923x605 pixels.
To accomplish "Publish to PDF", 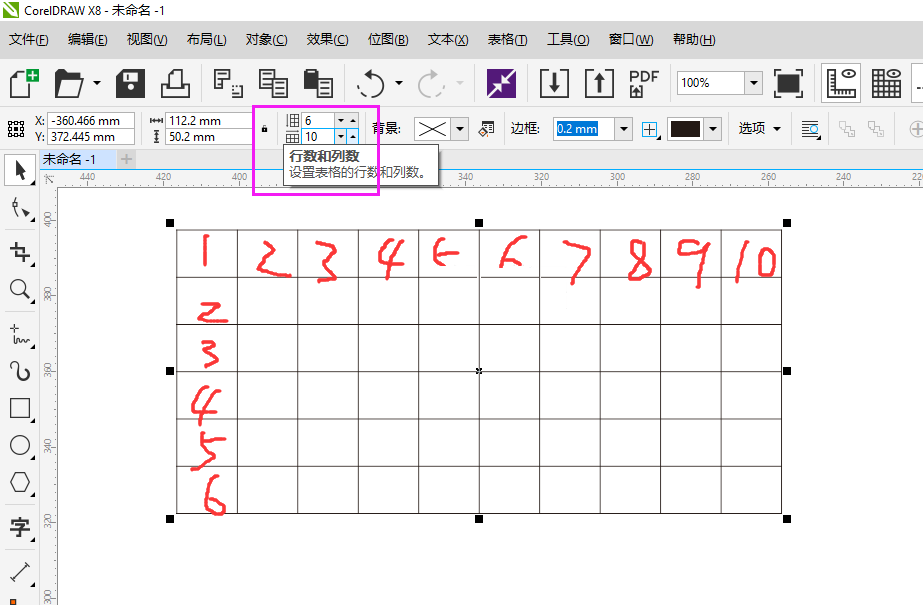I will (644, 83).
